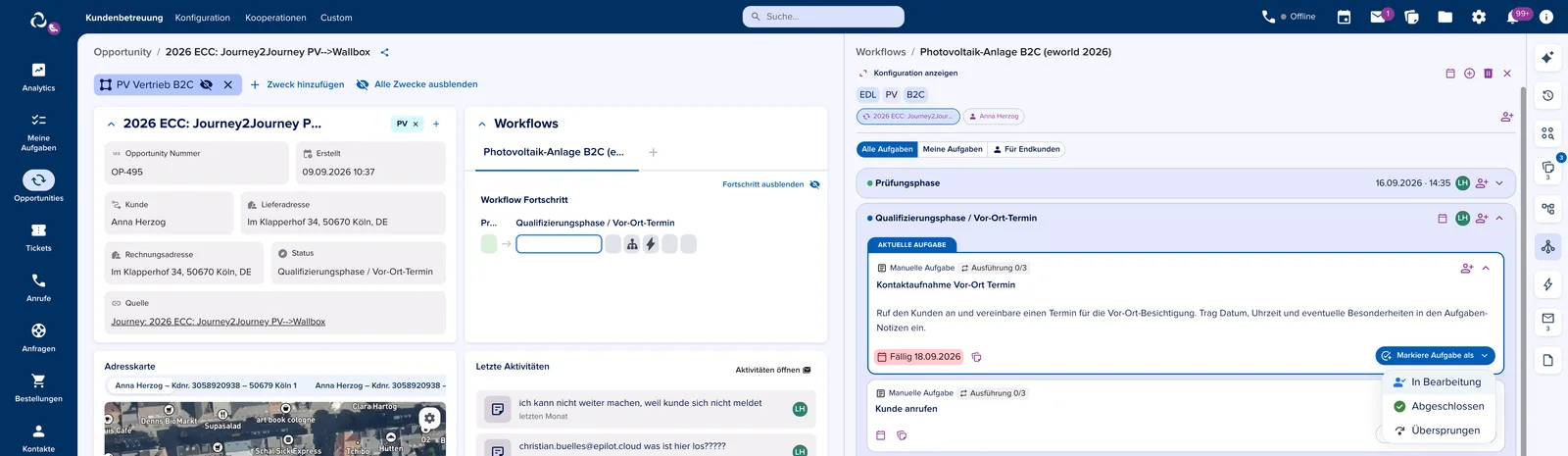The image size is (1568, 456).
Task: Set due date icon on Kunde anrufen task
Action: point(880,435)
